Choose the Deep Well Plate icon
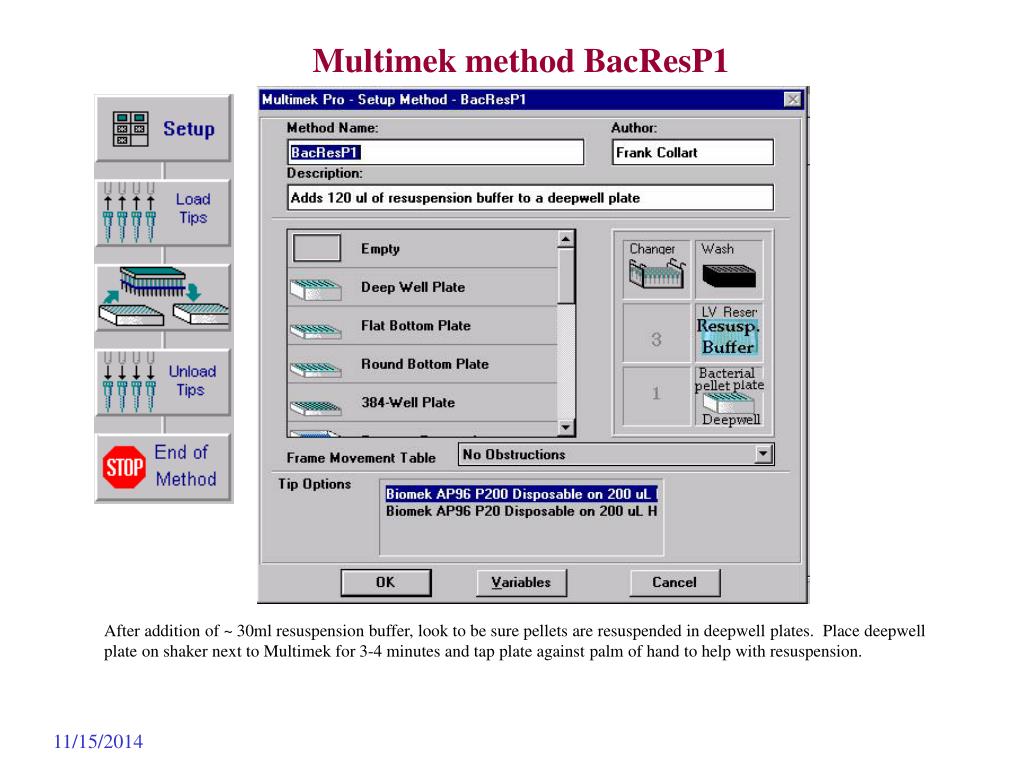This screenshot has width=1024, height=768. pos(315,289)
